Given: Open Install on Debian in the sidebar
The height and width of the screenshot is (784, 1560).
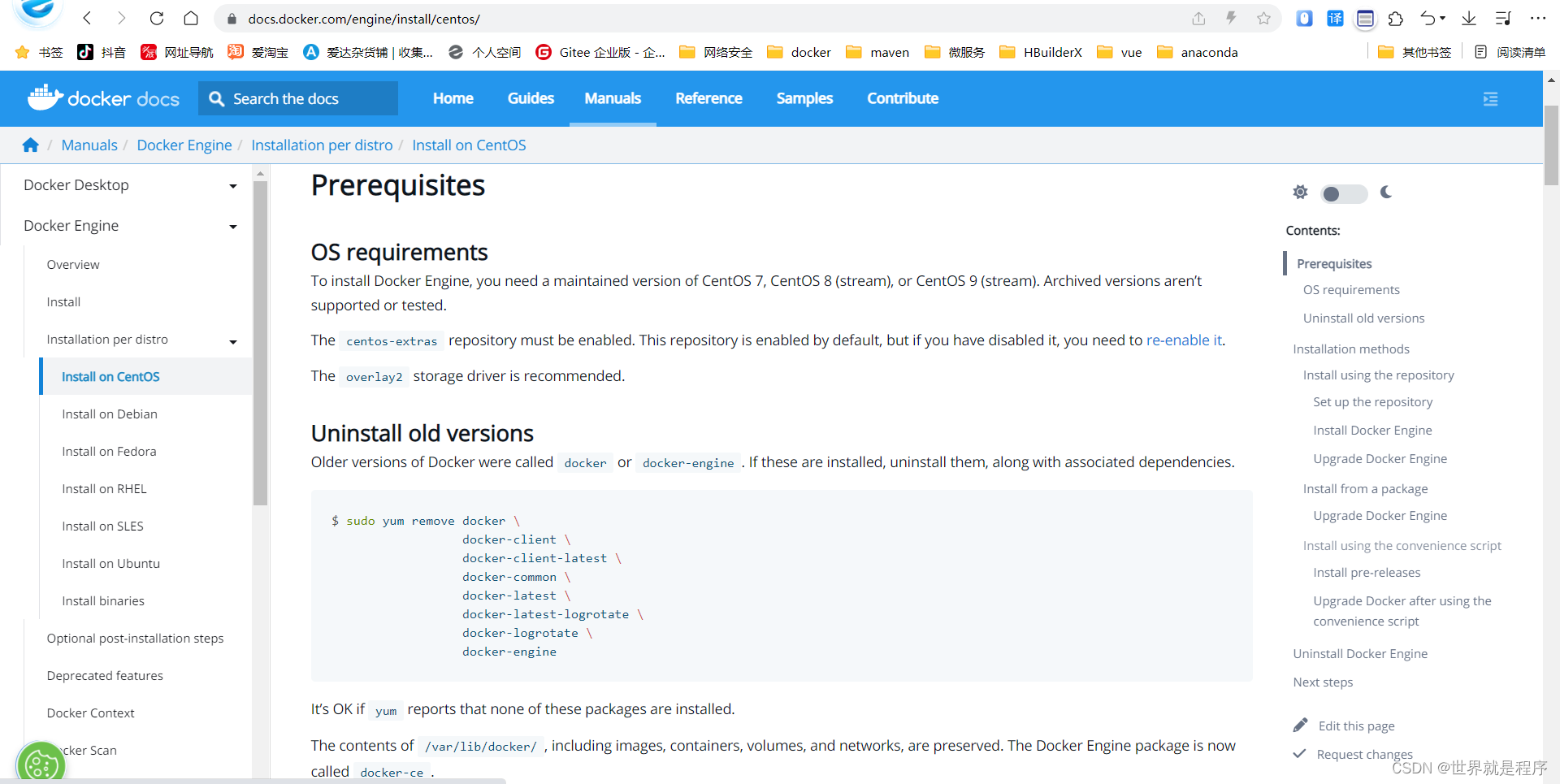Looking at the screenshot, I should click(110, 414).
